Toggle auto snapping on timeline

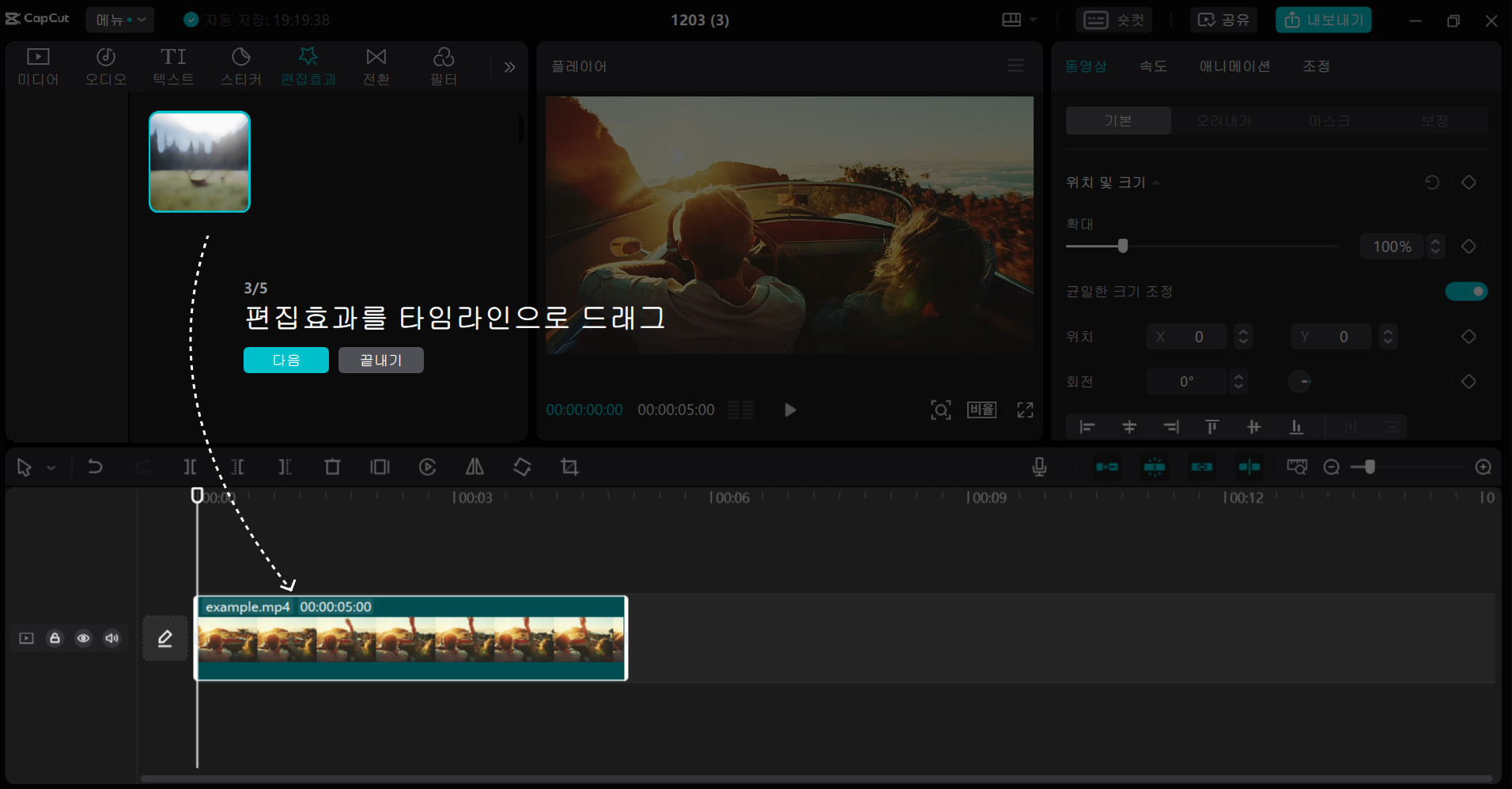click(1155, 466)
